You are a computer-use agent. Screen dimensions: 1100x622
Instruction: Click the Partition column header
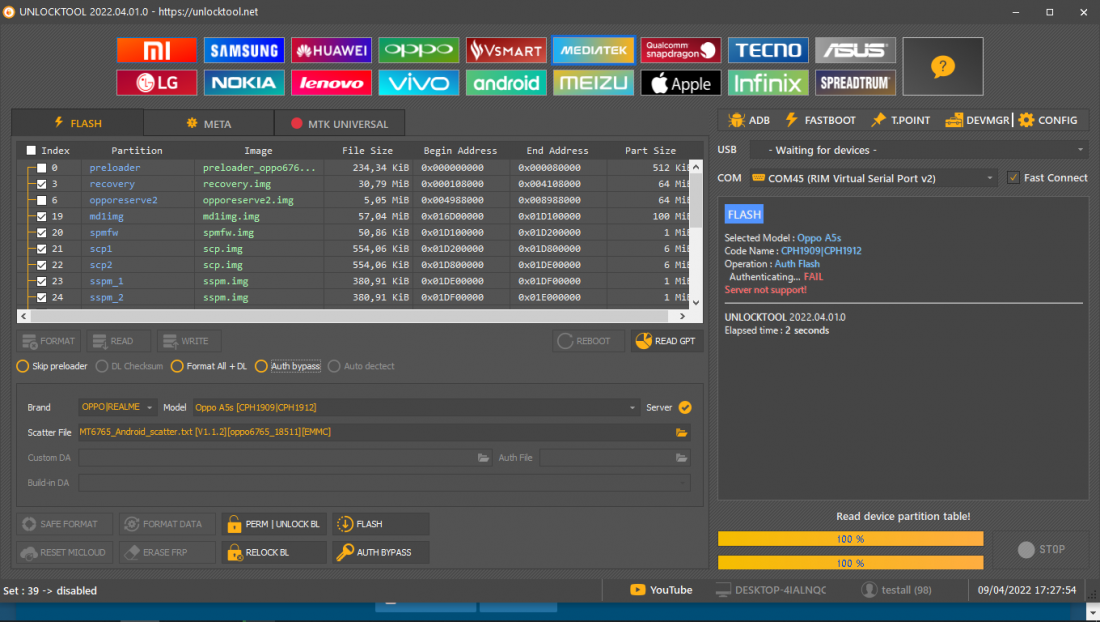[137, 151]
